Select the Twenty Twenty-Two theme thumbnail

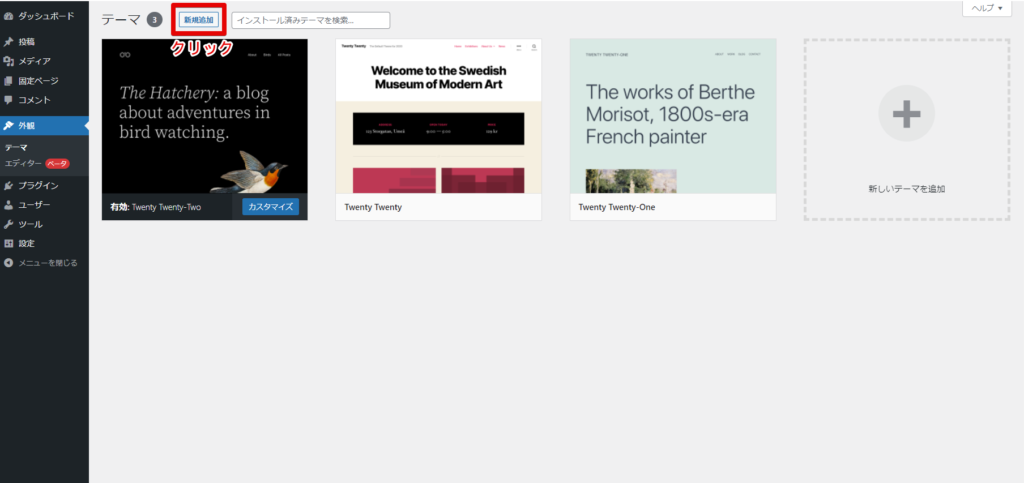point(205,116)
